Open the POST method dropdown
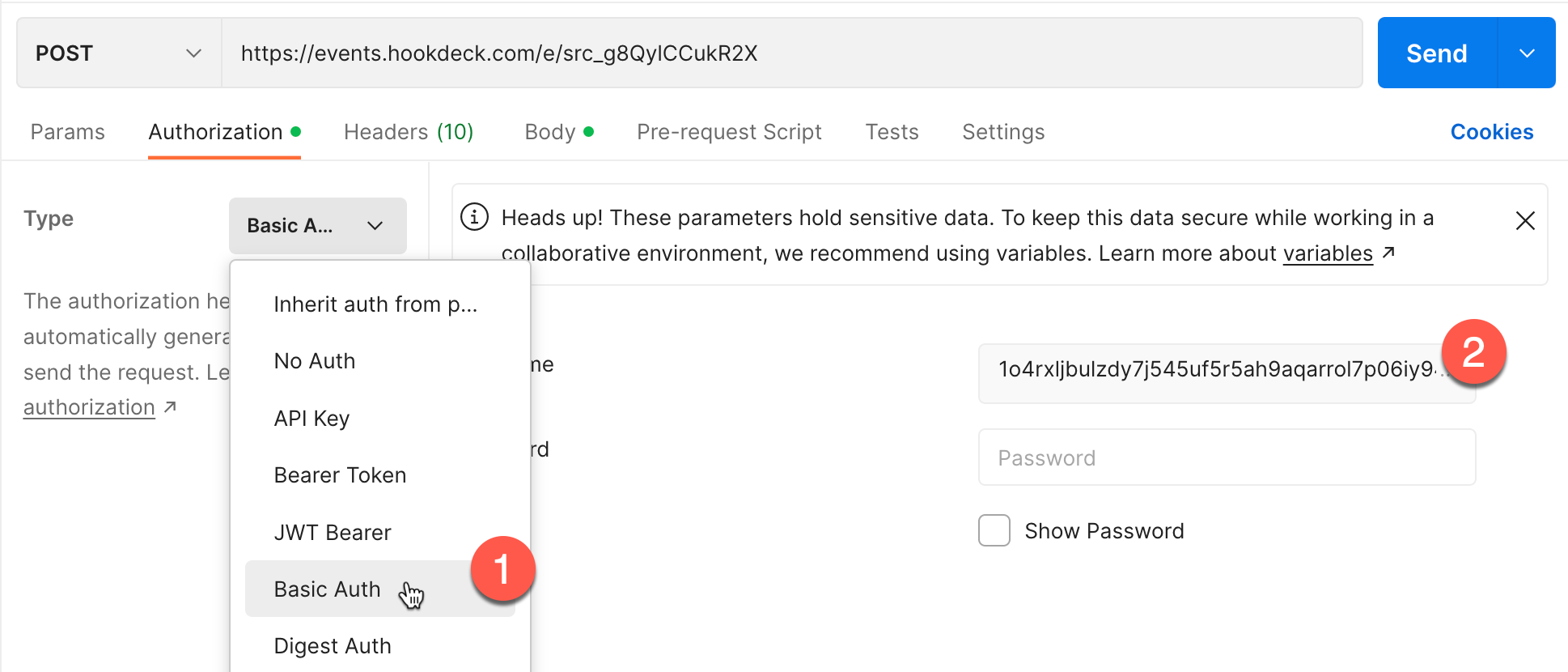 (x=118, y=53)
